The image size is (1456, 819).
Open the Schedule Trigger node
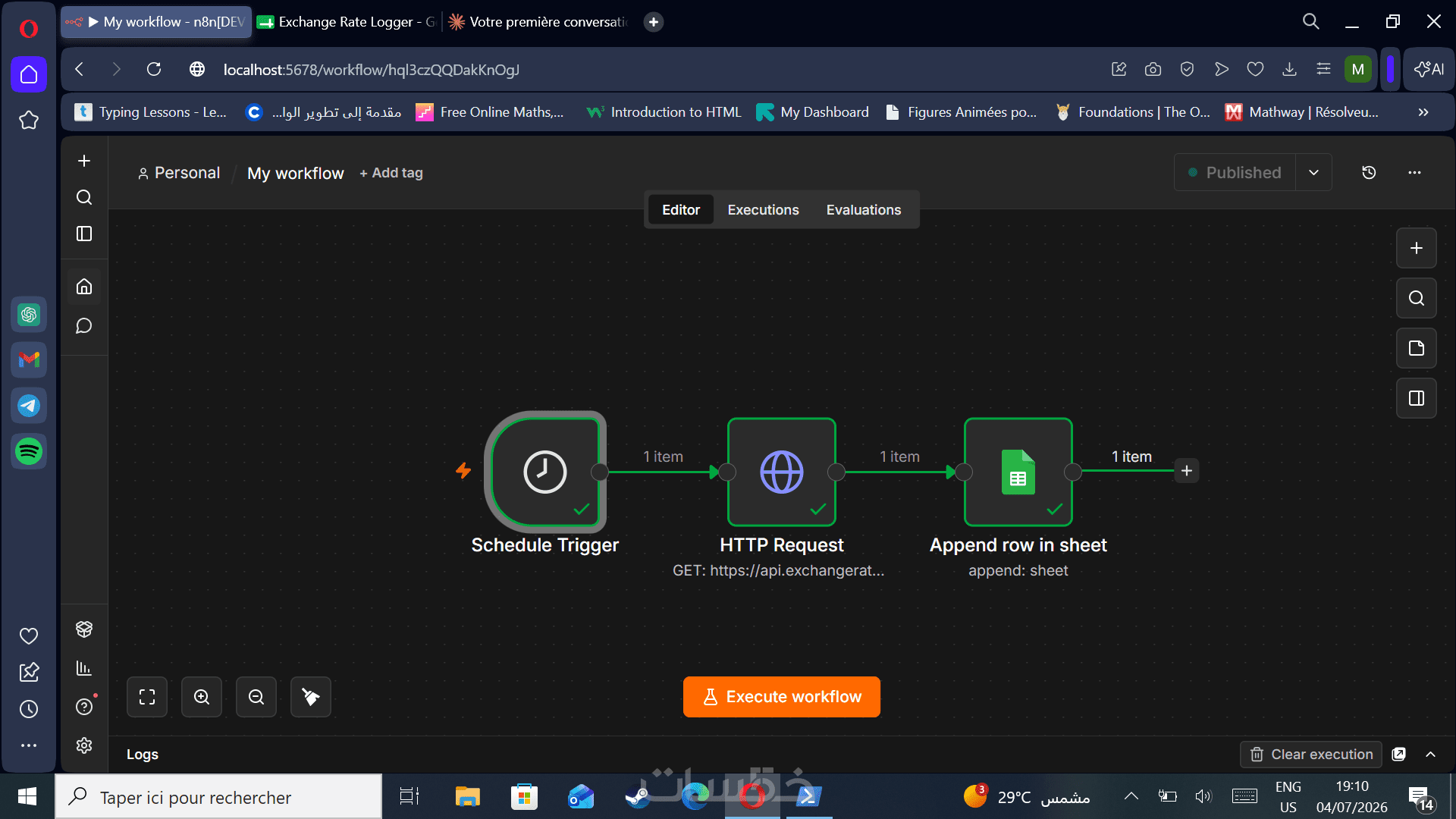(545, 472)
